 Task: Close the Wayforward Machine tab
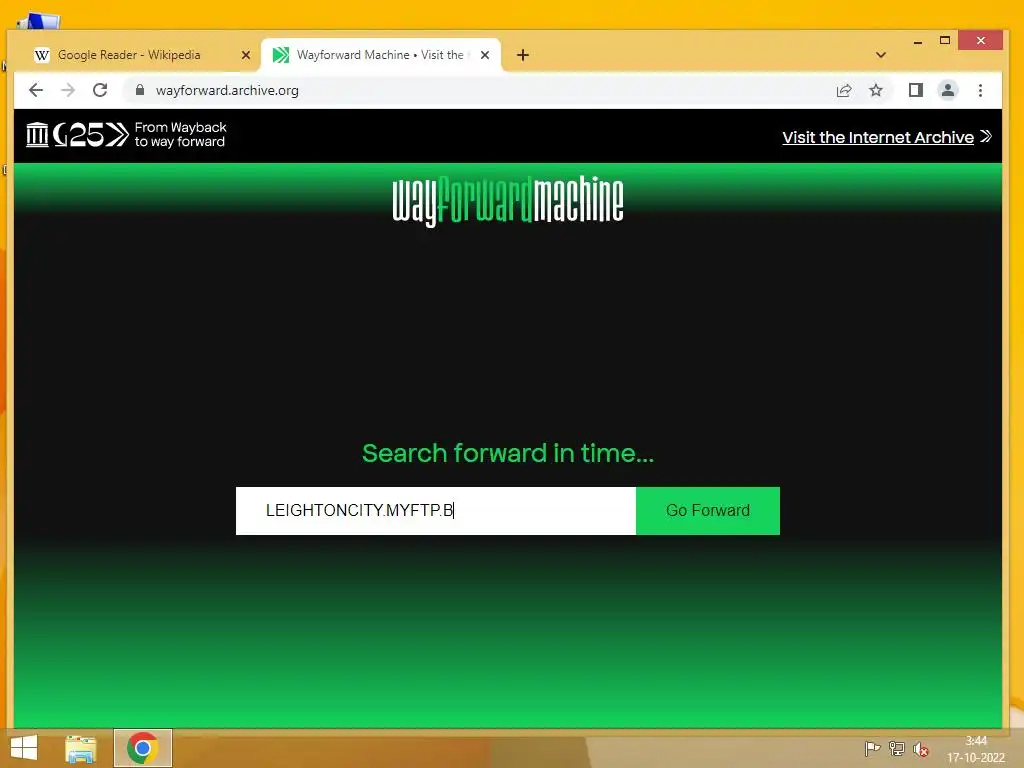coord(485,56)
